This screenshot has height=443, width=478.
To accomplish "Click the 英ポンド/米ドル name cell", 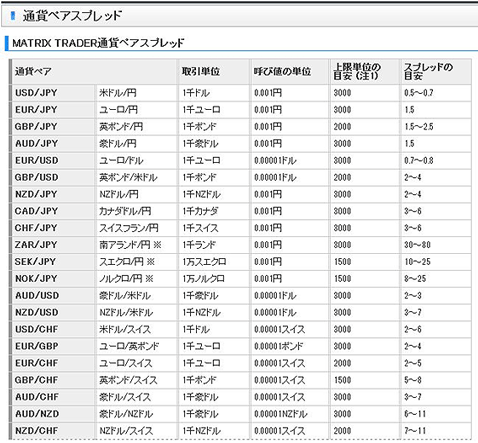I will [137, 177].
